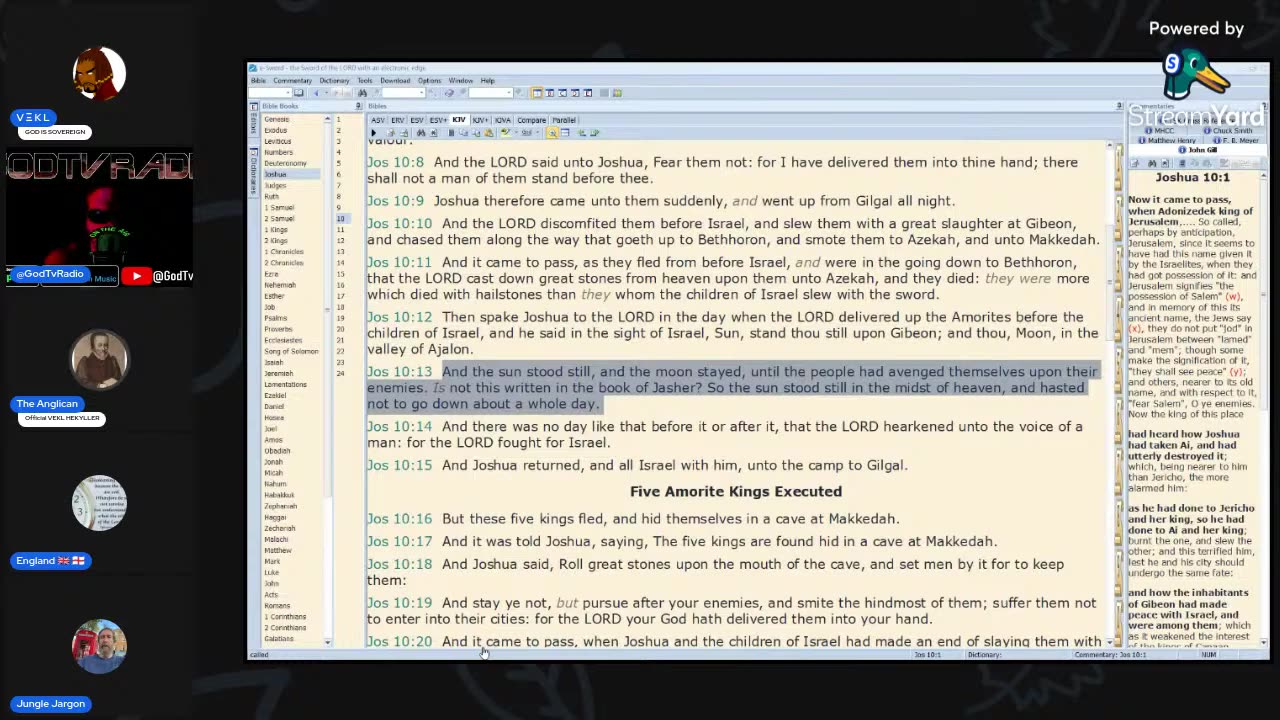Open the back arrow history dropdown

click(326, 93)
